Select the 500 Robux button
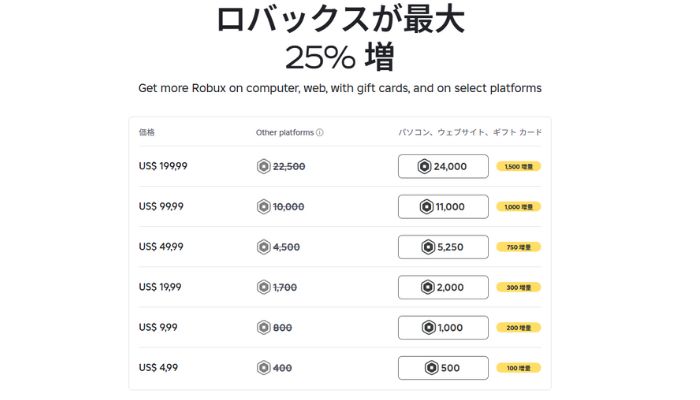700x400 pixels. (443, 368)
